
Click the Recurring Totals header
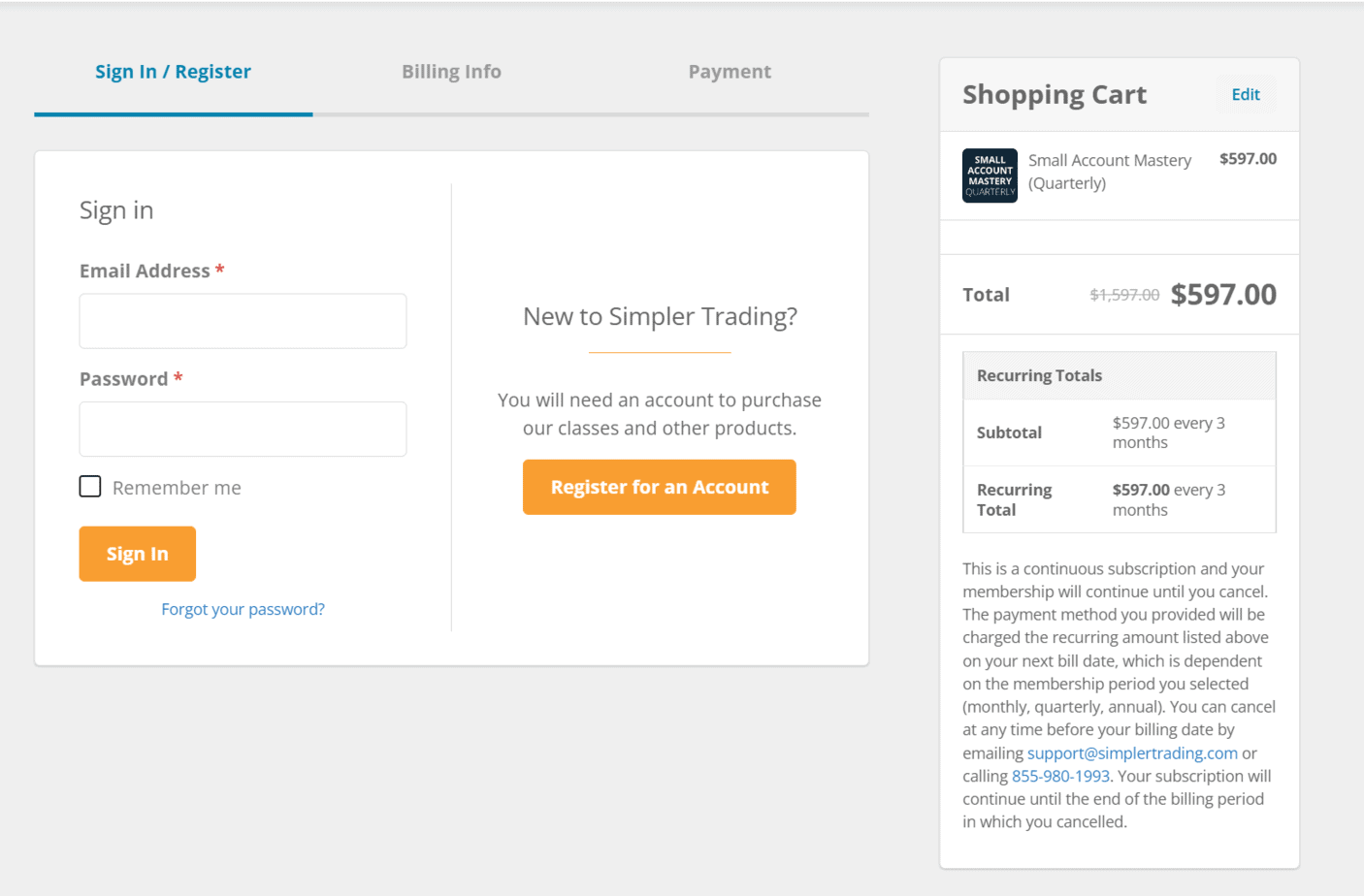pos(1039,375)
